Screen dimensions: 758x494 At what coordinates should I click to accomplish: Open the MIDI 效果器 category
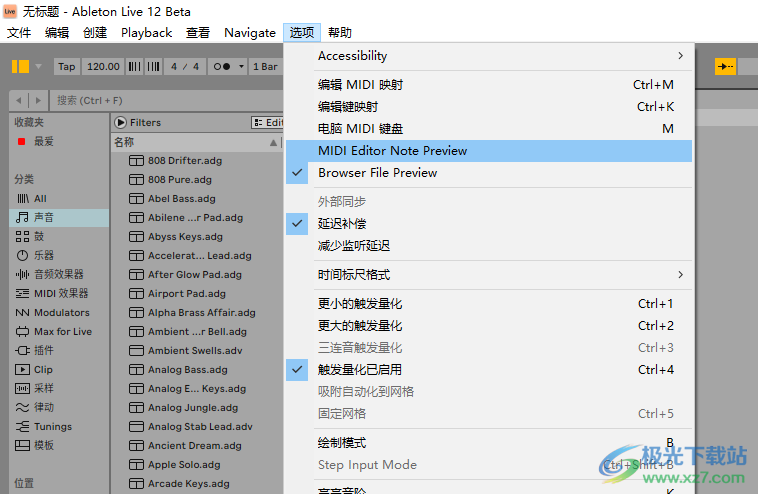[61, 293]
